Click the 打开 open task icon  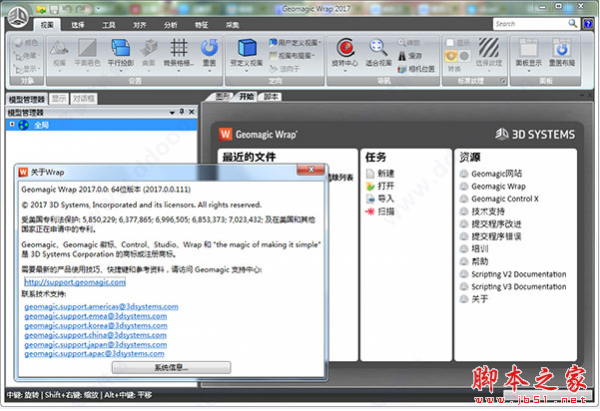[370, 186]
